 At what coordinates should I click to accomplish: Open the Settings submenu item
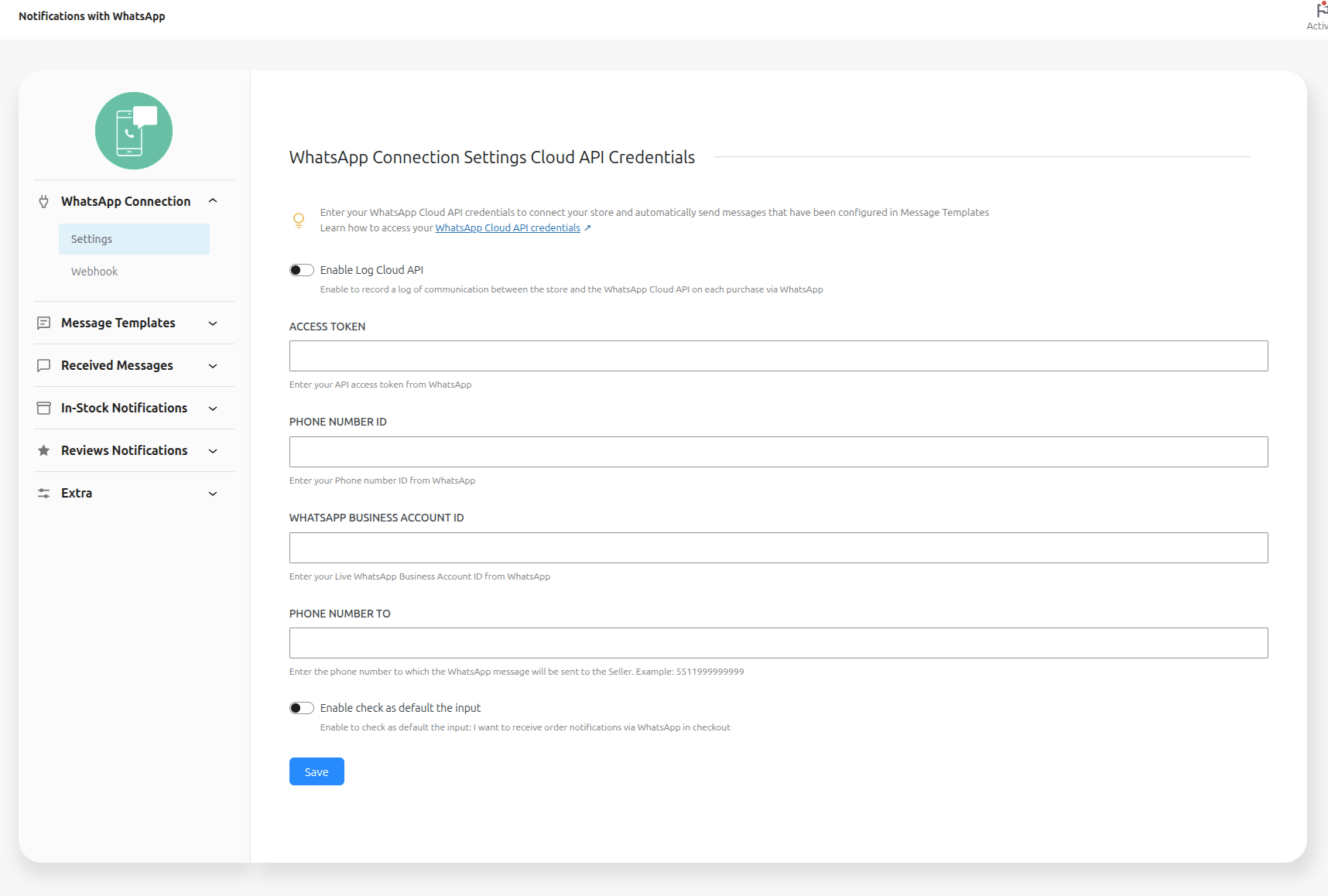(134, 239)
